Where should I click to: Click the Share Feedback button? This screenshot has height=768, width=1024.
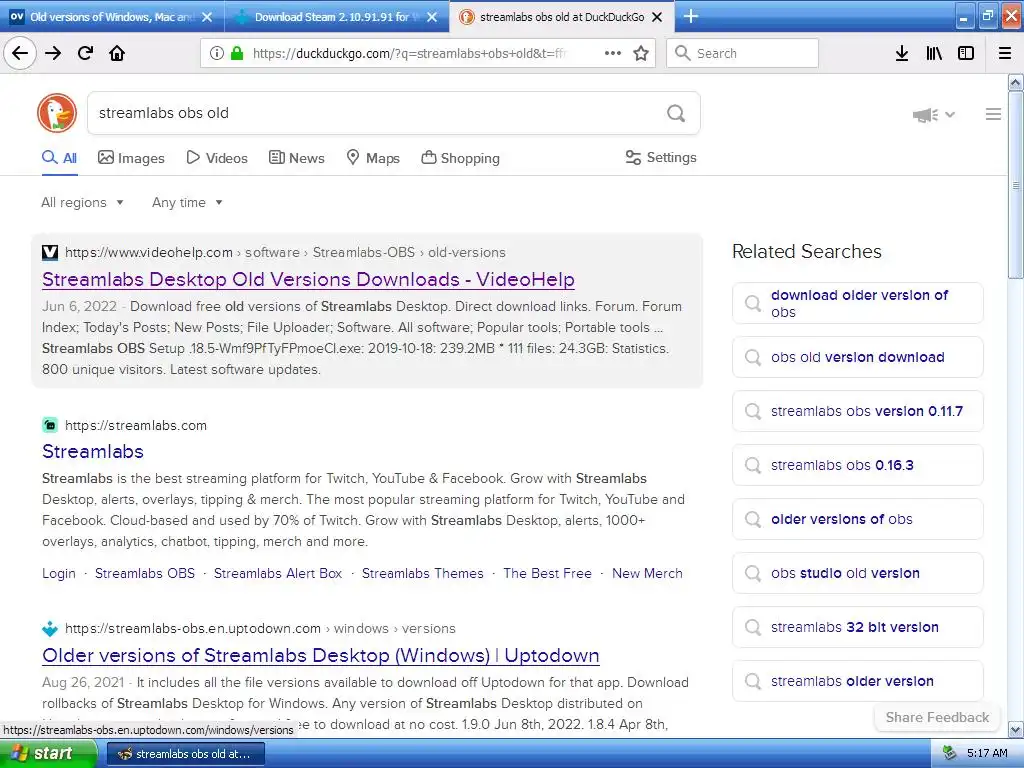pyautogui.click(x=937, y=717)
